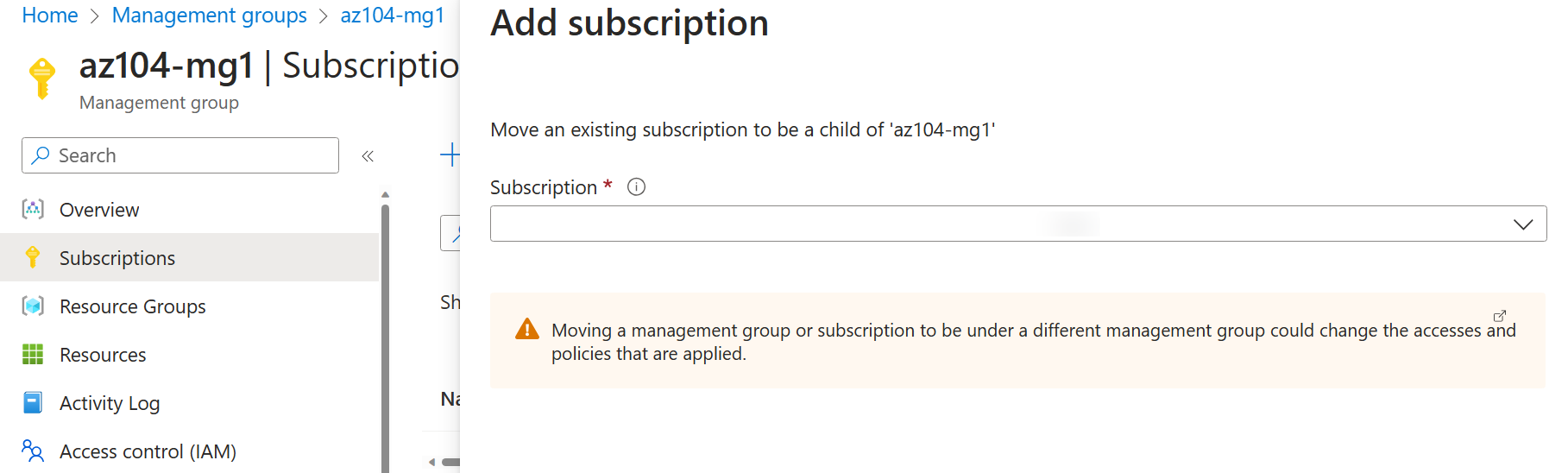Screen dimensions: 1568x473
Task: Click the Resource Groups cube icon
Action: 33,306
